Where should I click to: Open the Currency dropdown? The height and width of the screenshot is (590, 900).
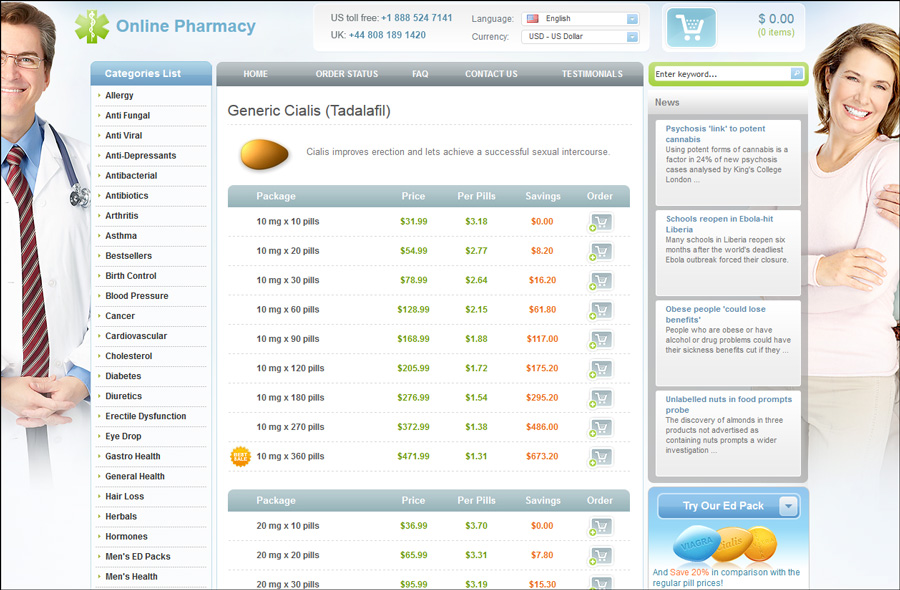(580, 37)
